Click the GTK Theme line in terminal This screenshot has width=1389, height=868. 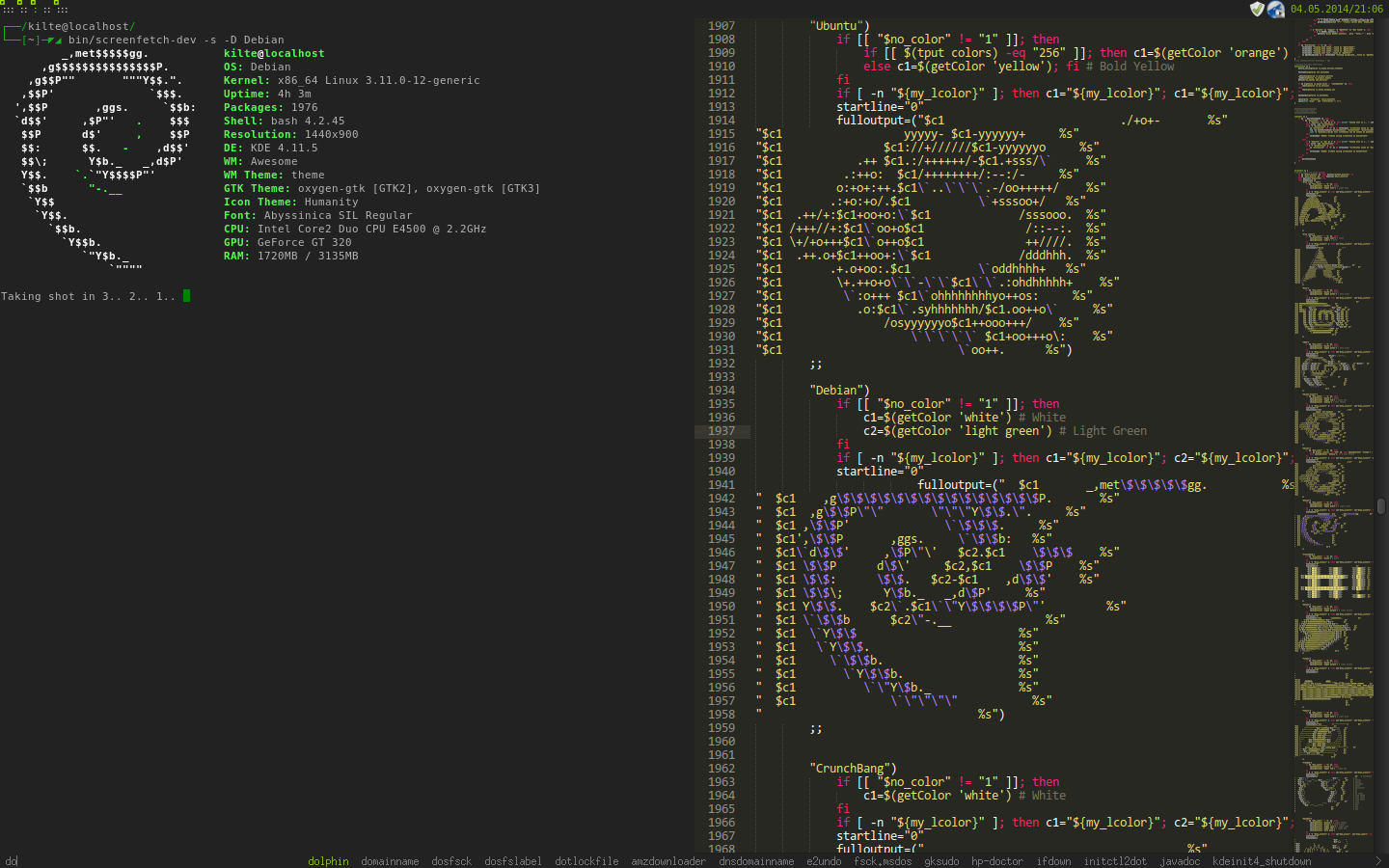click(x=382, y=189)
